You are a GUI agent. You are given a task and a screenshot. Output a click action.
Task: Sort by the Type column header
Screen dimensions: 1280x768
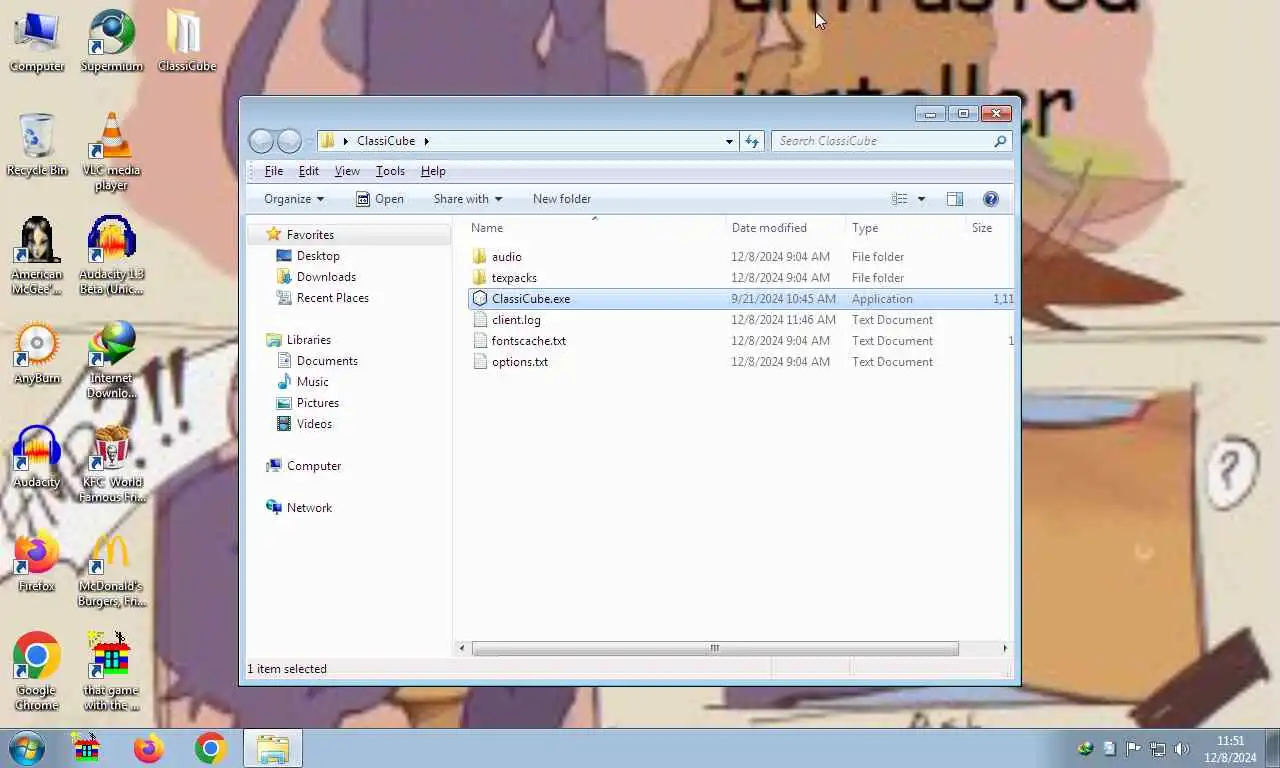(905, 228)
